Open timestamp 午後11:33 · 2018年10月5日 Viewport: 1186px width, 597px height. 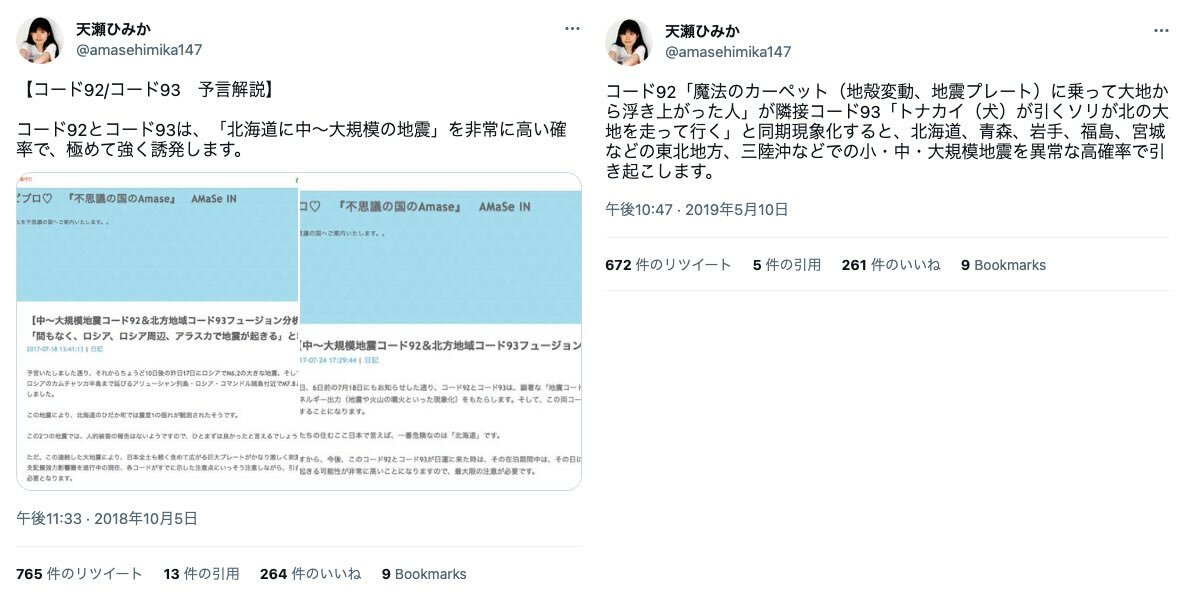107,518
